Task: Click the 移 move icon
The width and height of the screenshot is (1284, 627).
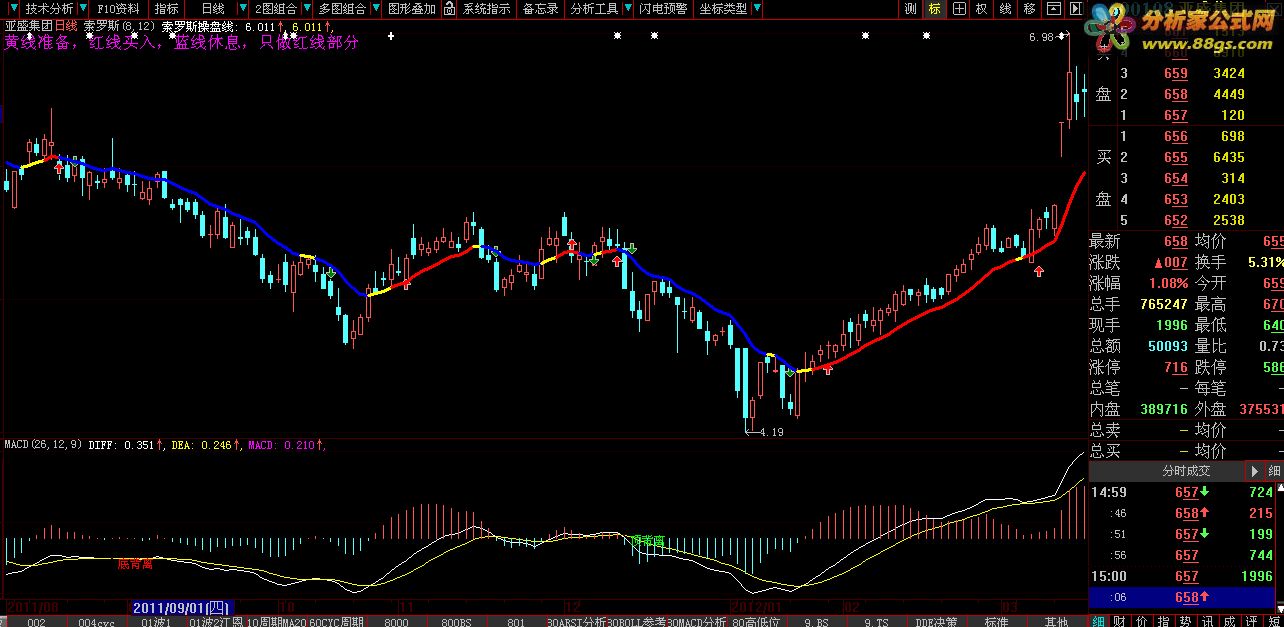Action: coord(1030,9)
